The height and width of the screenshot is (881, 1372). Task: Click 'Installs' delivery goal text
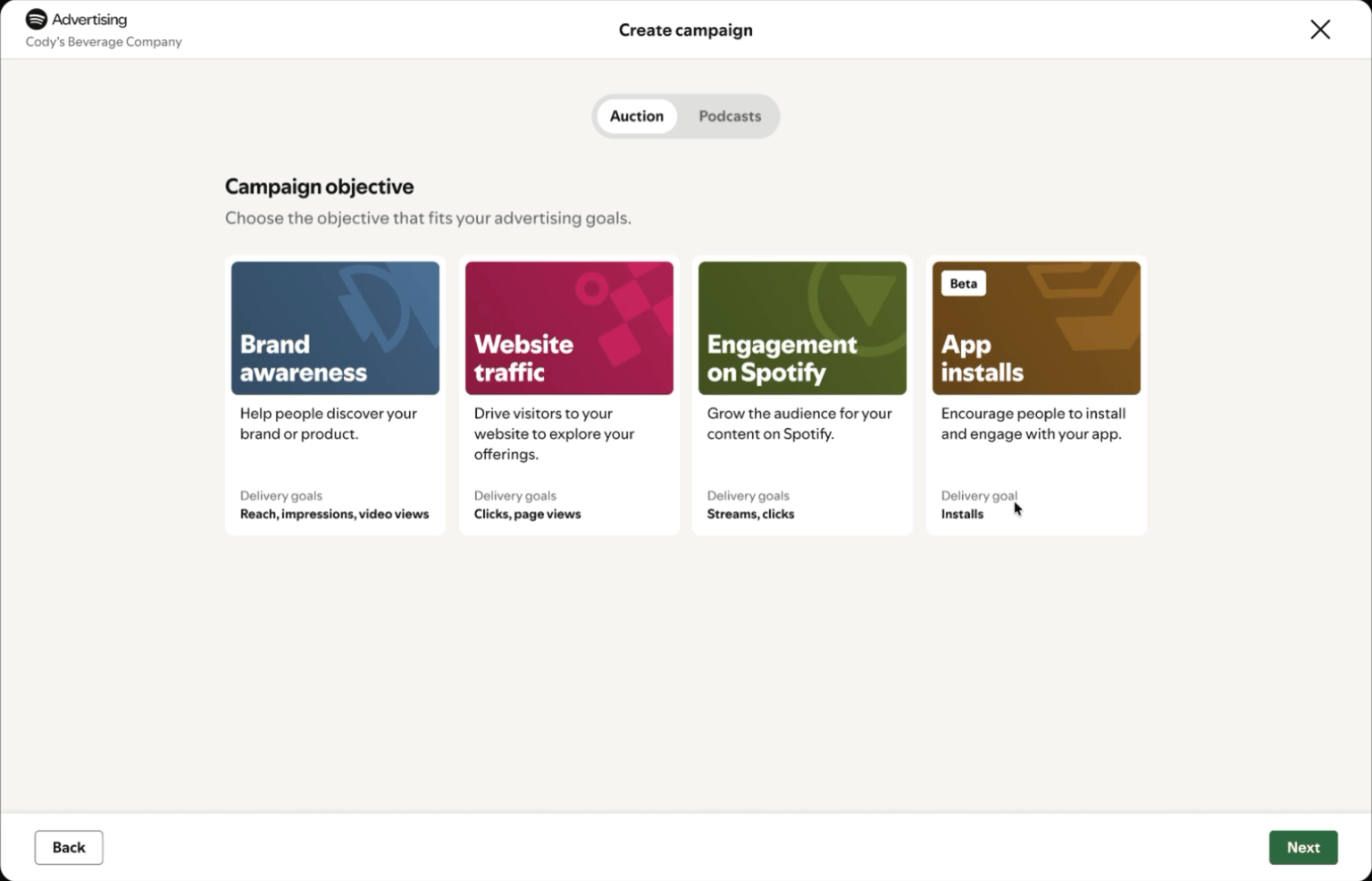pos(962,514)
